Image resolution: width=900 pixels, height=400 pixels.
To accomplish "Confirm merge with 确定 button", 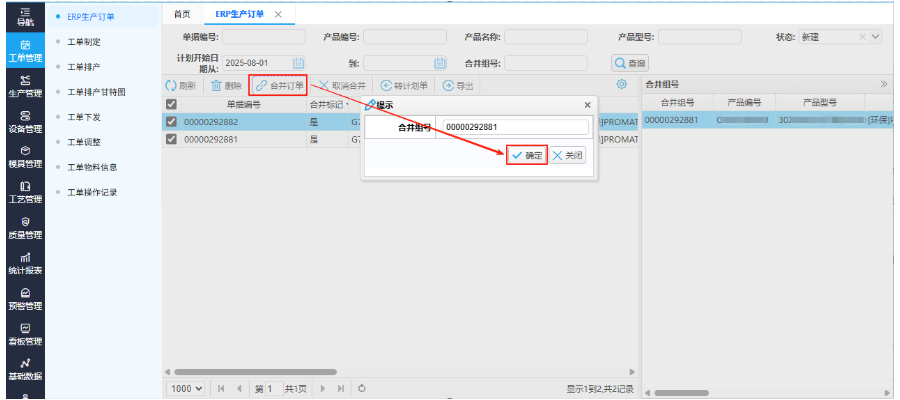I will 527,156.
